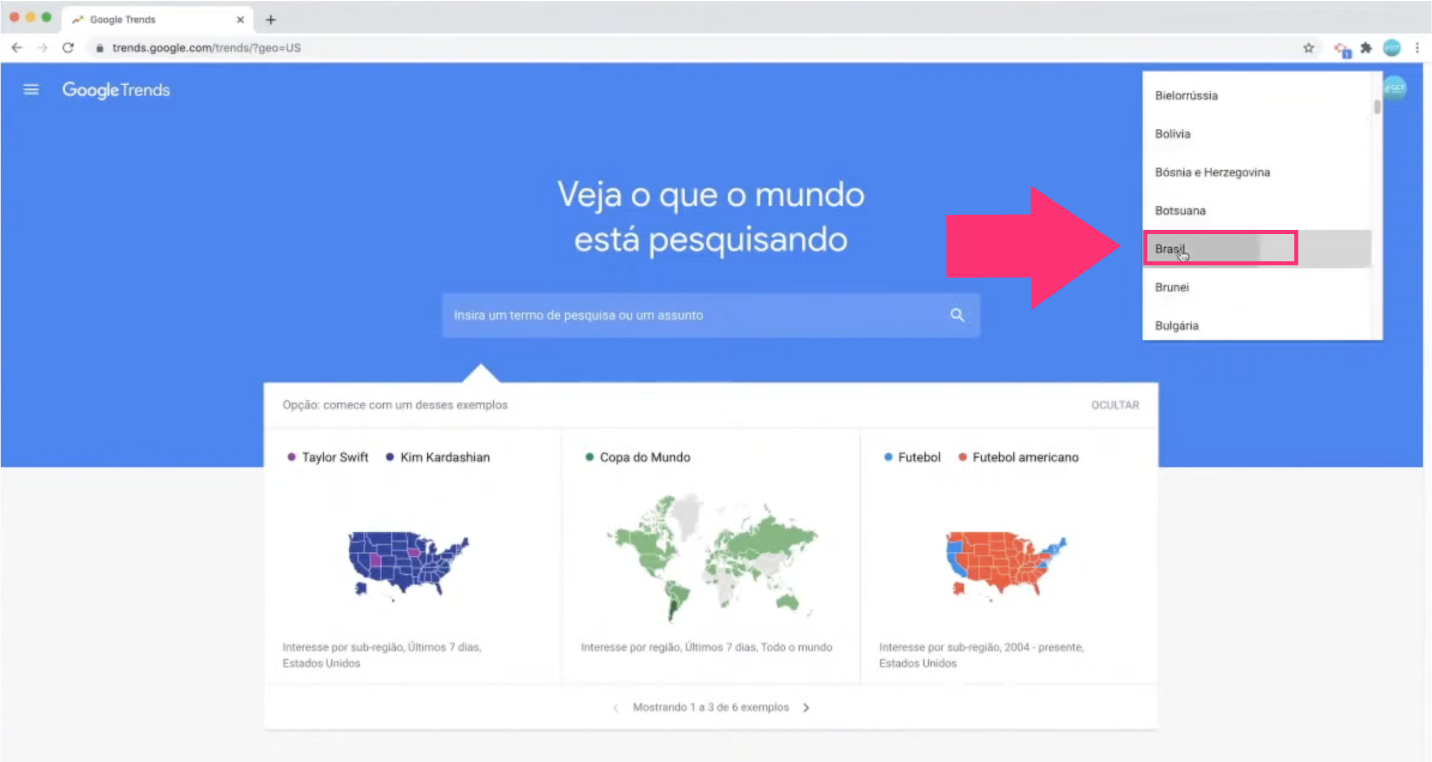Go back with browser back arrow
This screenshot has height=762, width=1432.
coord(17,47)
